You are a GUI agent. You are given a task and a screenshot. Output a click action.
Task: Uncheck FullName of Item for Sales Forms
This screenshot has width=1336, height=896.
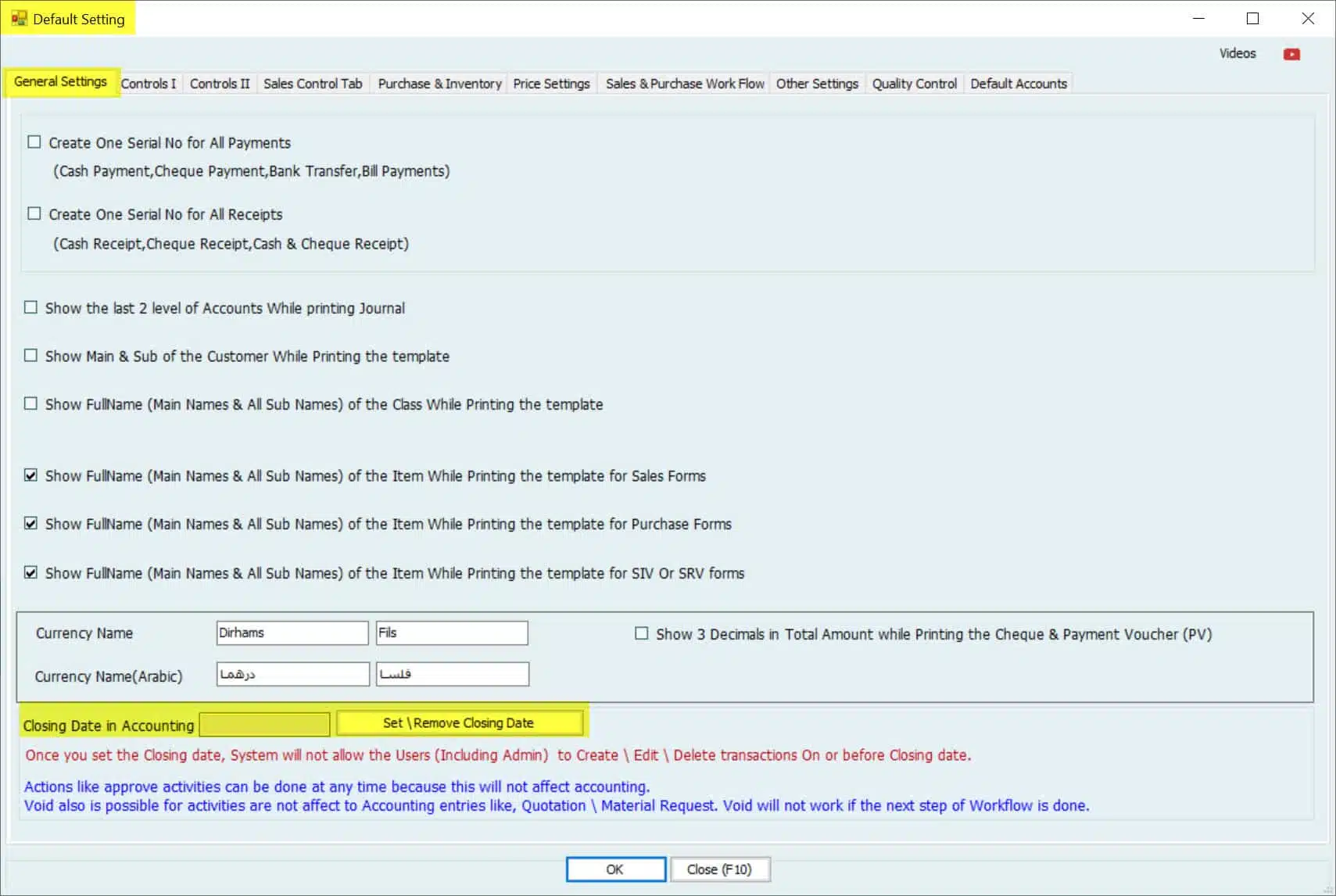point(31,475)
